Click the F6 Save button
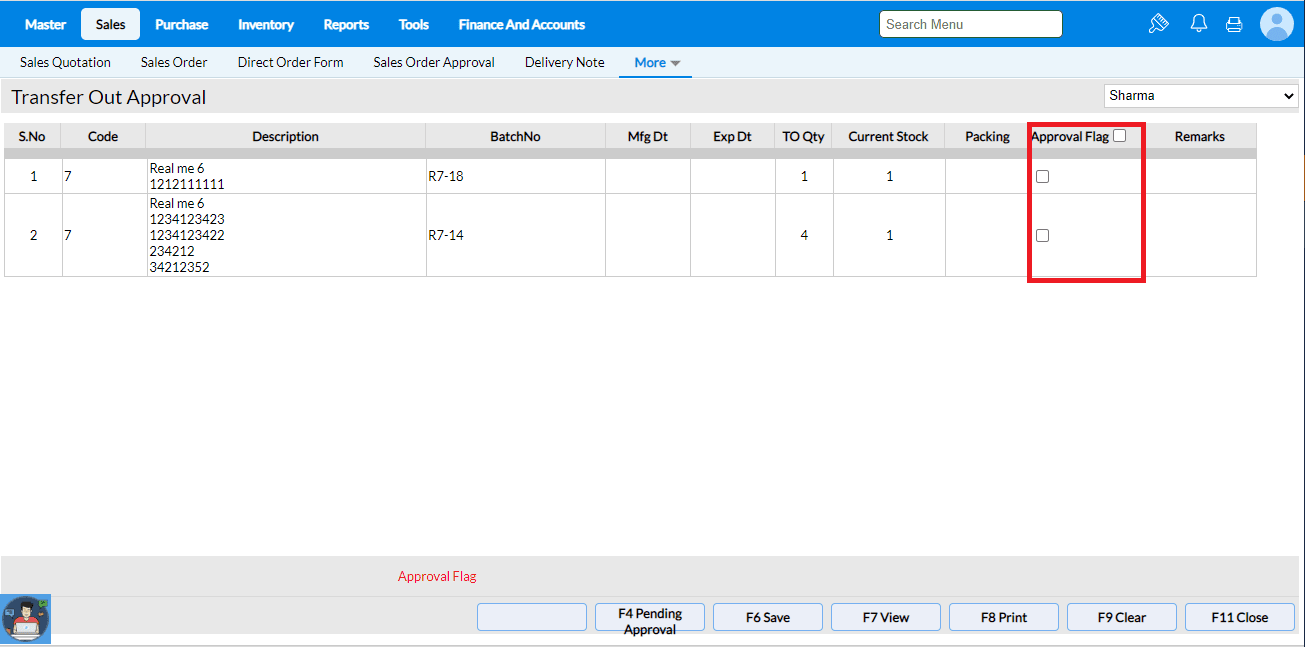The height and width of the screenshot is (647, 1305). [768, 617]
